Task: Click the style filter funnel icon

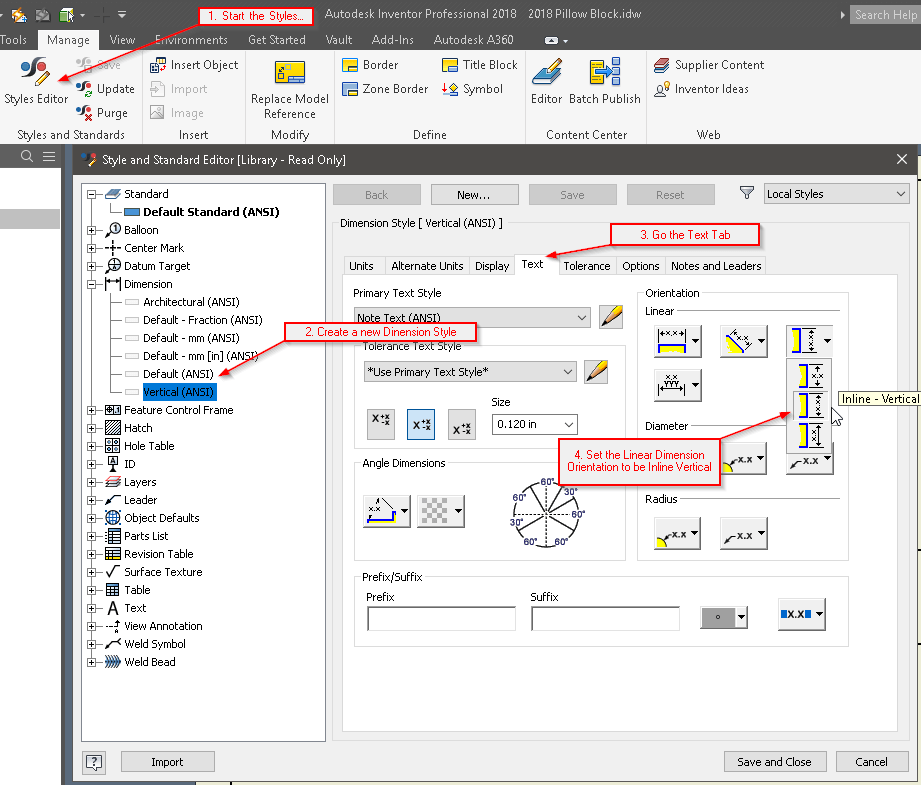Action: pos(745,193)
